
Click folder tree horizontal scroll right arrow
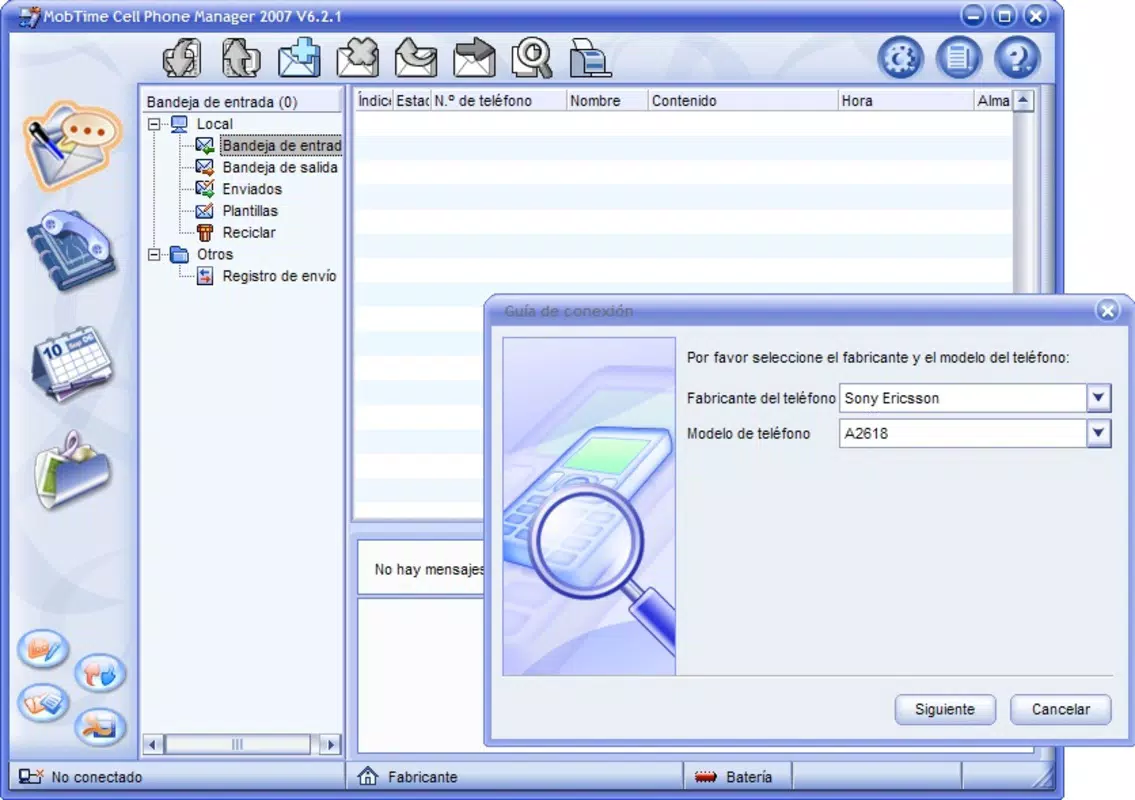pyautogui.click(x=331, y=744)
